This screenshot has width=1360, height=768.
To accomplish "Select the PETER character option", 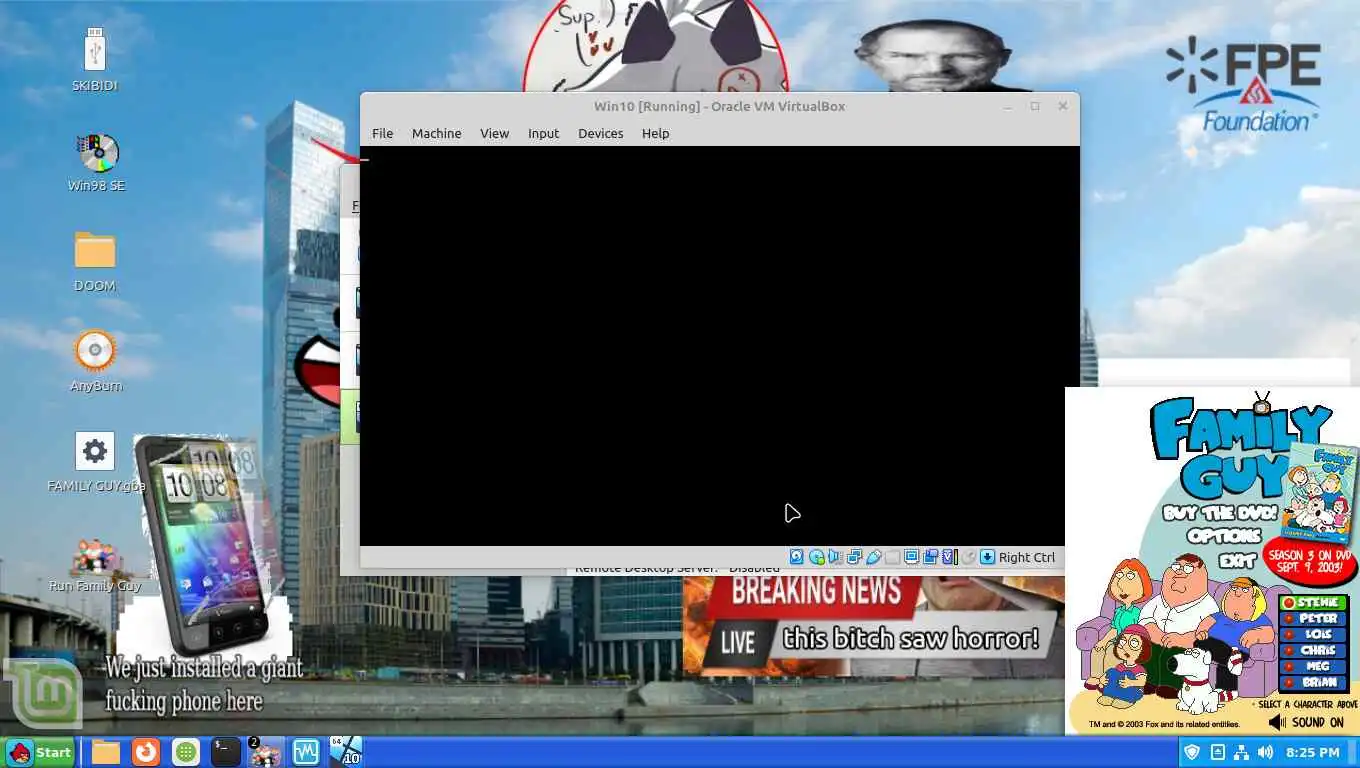I will pos(1315,619).
